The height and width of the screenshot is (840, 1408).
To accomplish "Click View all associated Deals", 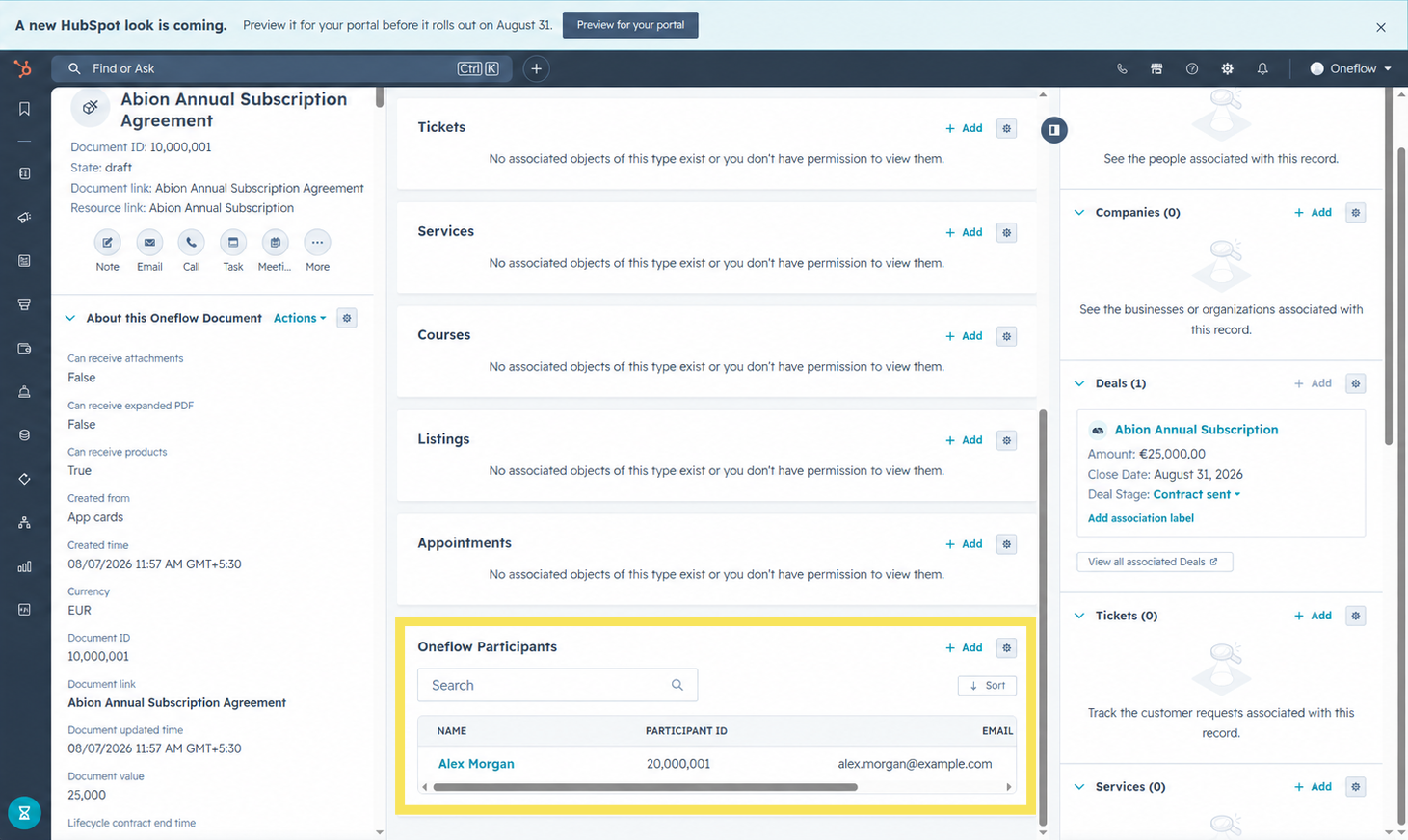I will coord(1154,562).
